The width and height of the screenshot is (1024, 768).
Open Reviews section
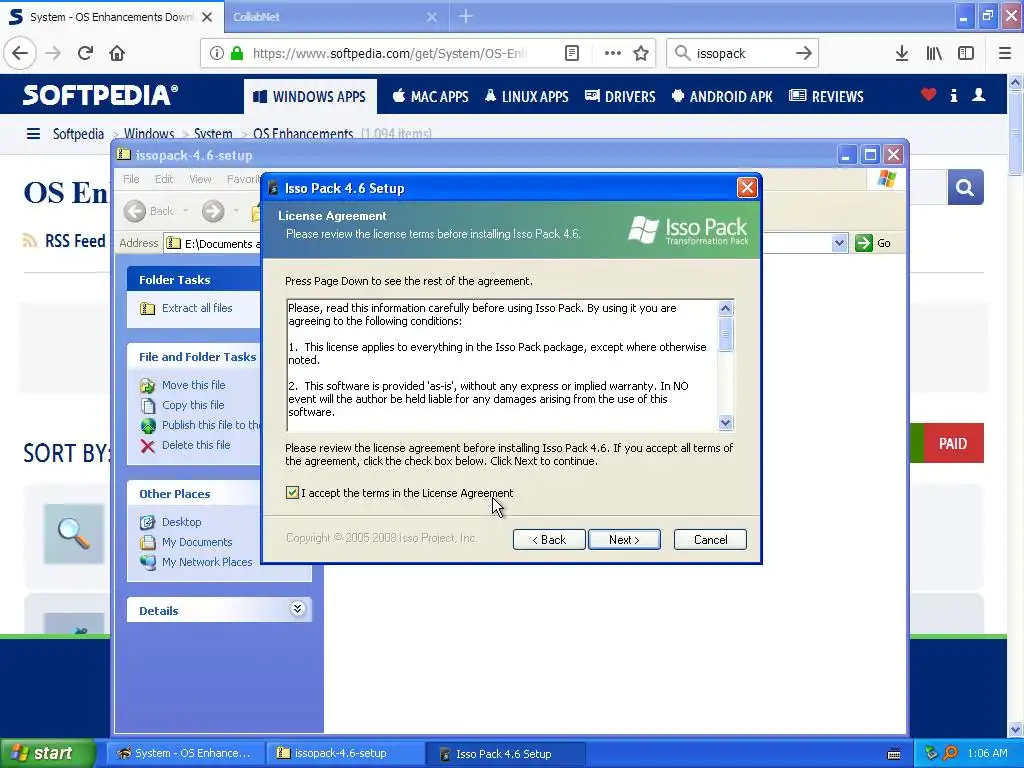(x=826, y=96)
